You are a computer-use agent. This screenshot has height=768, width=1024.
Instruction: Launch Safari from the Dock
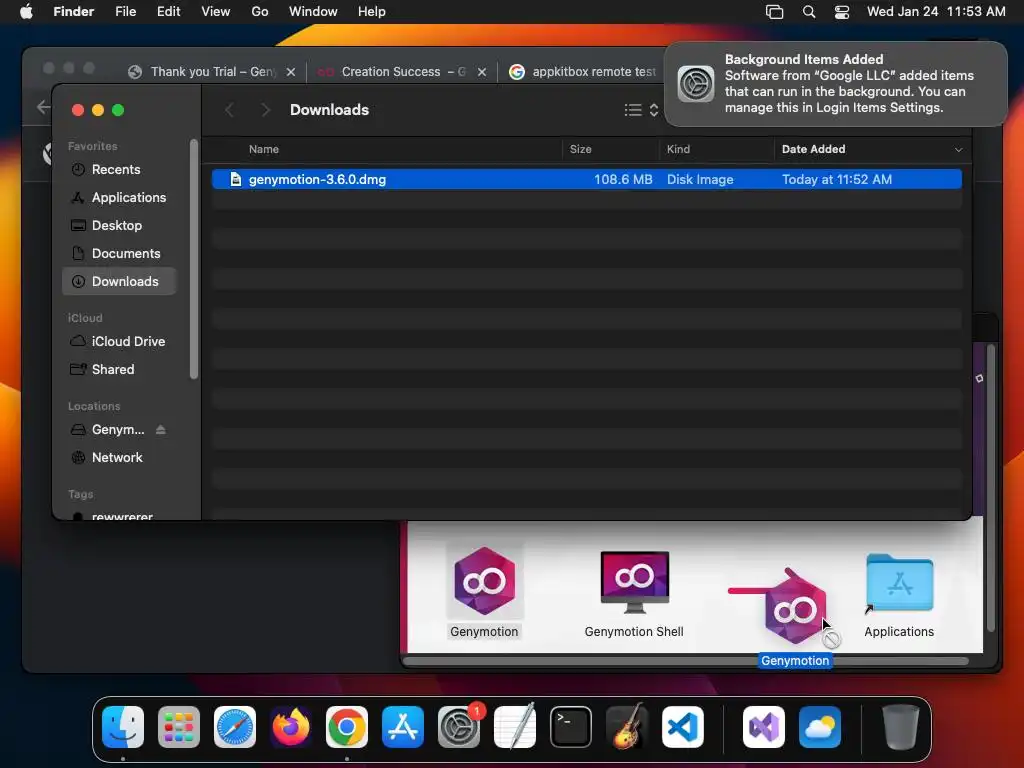pyautogui.click(x=235, y=727)
